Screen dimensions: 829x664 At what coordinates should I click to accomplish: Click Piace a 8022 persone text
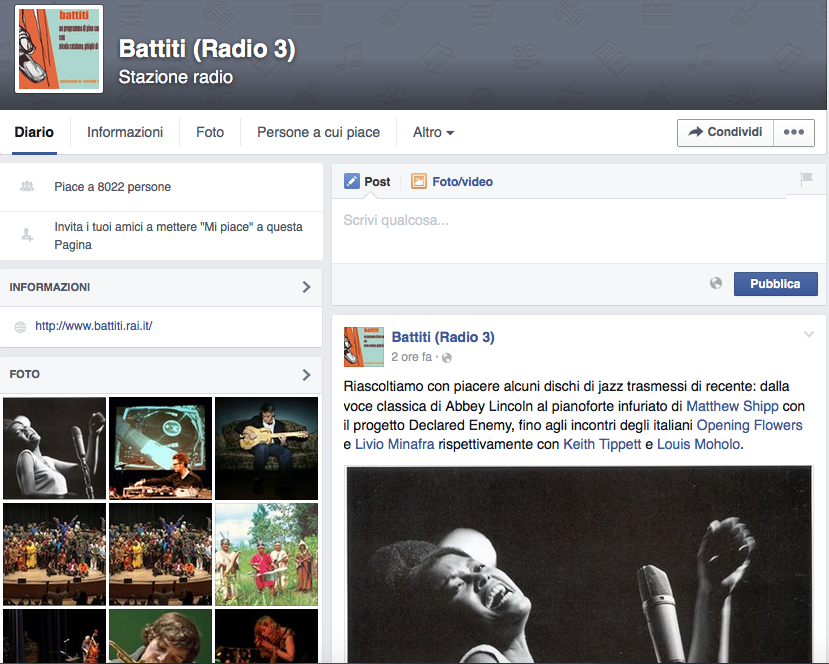[x=113, y=187]
